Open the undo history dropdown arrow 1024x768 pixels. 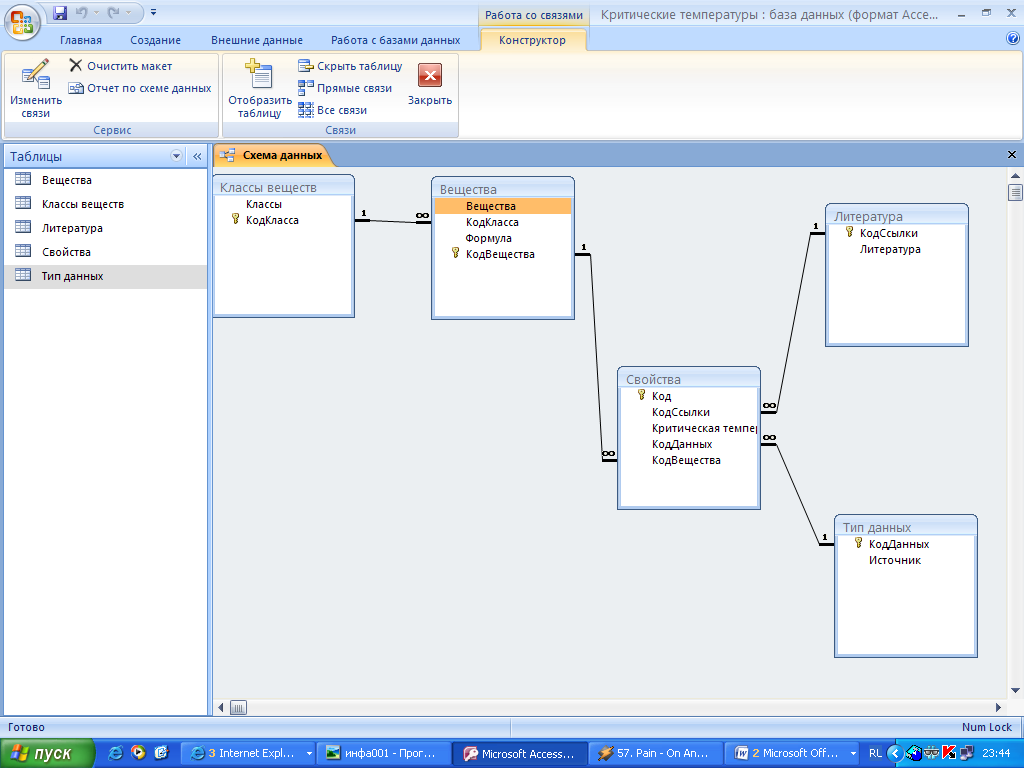tap(96, 12)
